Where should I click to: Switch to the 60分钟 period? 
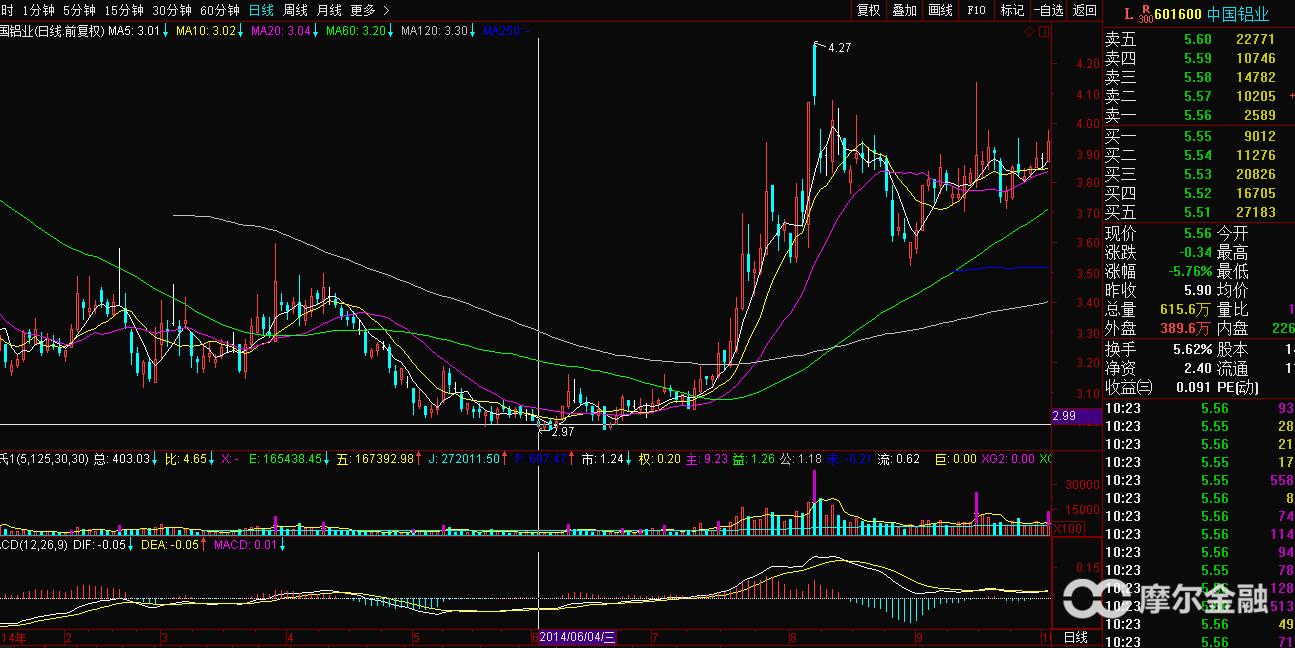[x=220, y=10]
